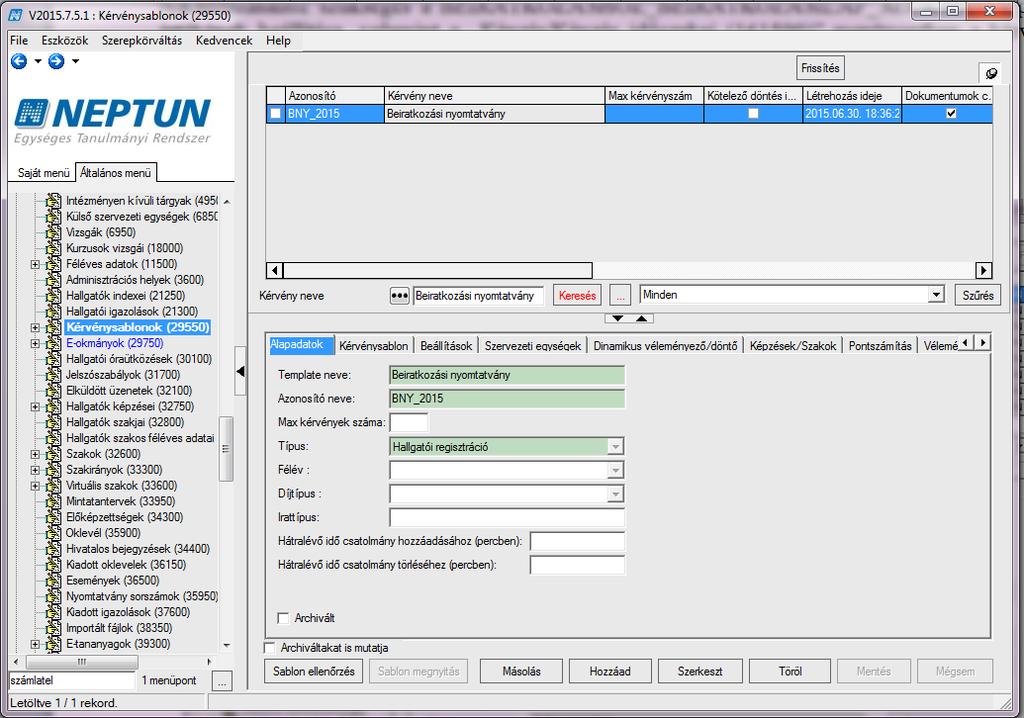Image resolution: width=1024 pixels, height=718 pixels.
Task: Click the pin icon beside Frissítés
Action: coord(991,73)
